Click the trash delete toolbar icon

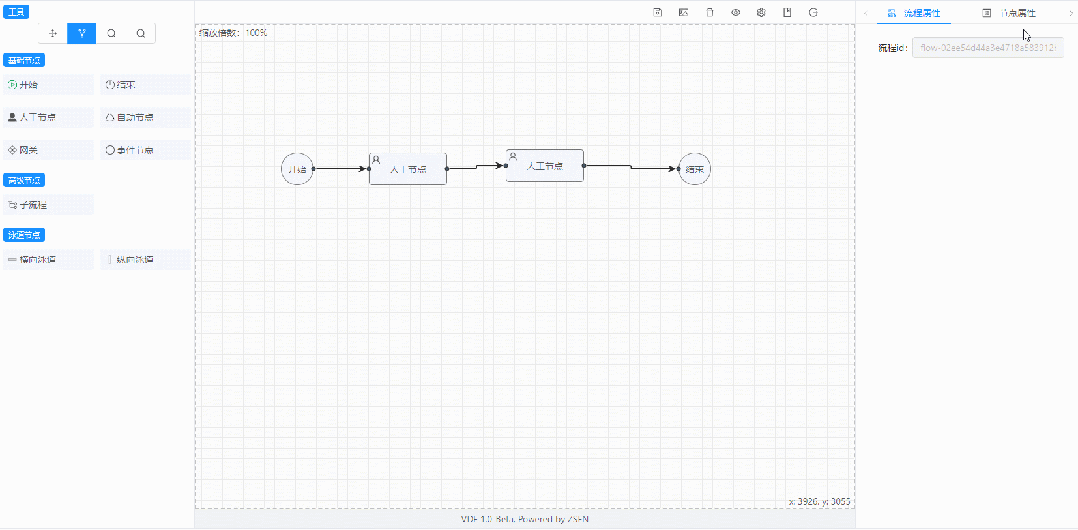710,12
